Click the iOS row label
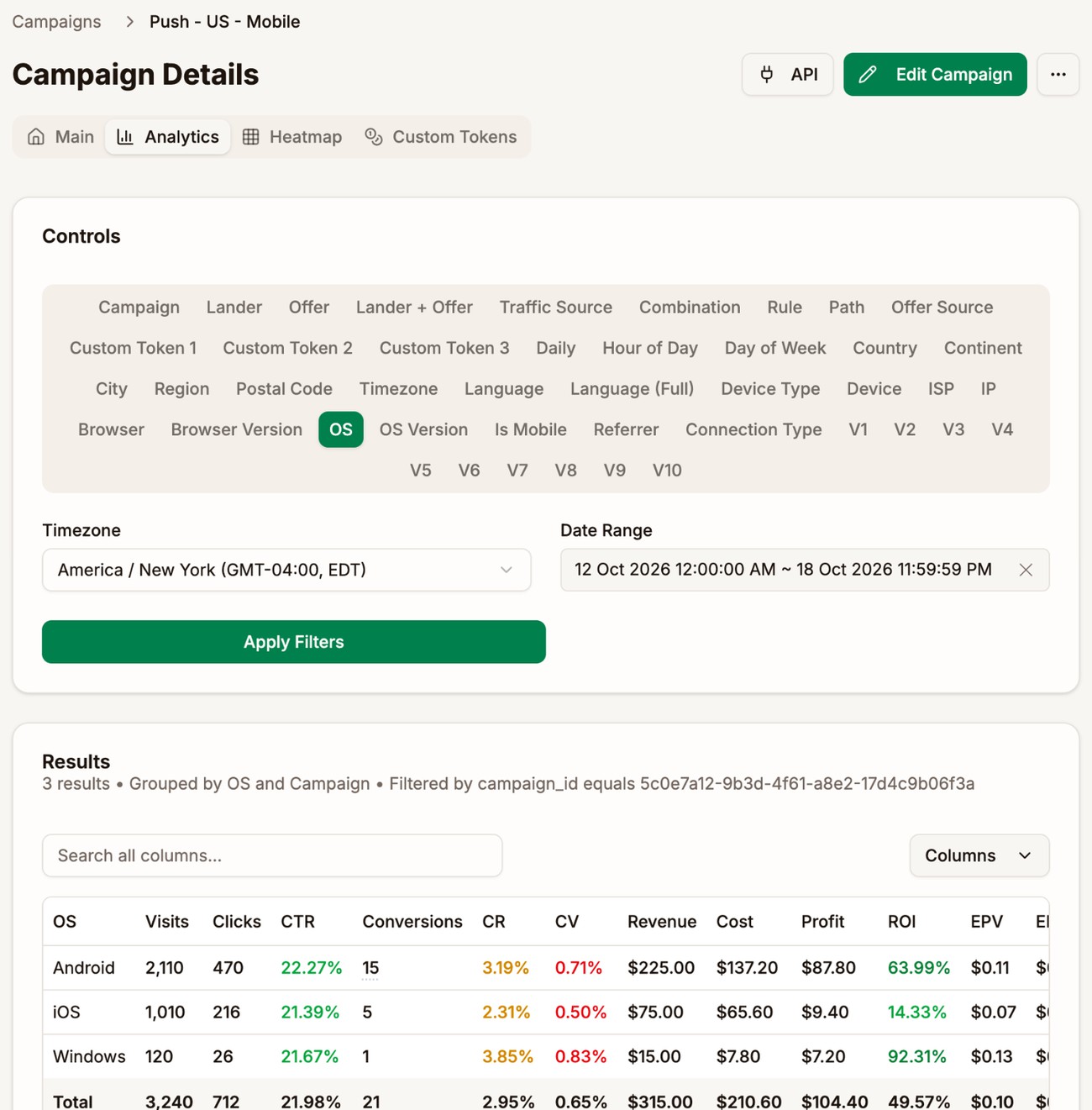The height and width of the screenshot is (1110, 1092). pyautogui.click(x=66, y=1013)
